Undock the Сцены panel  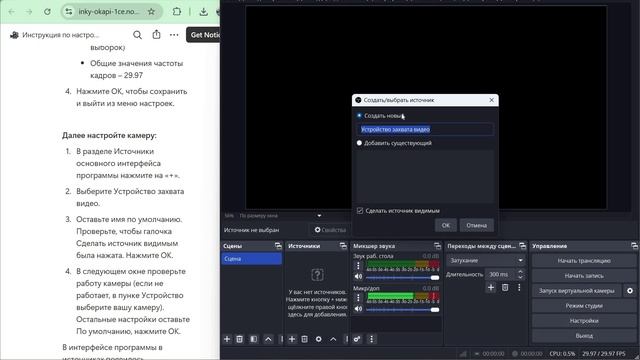[x=278, y=246]
